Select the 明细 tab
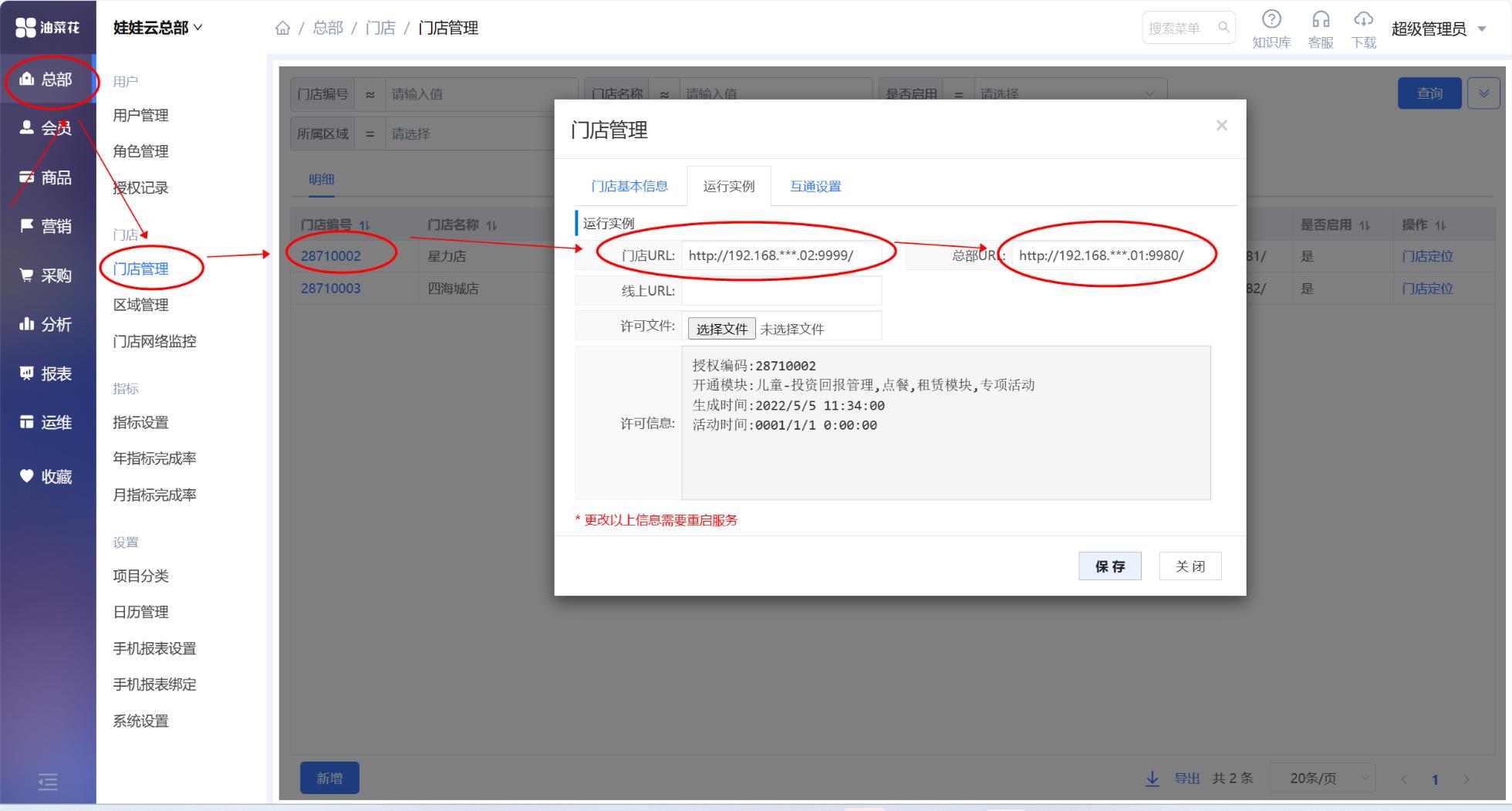 coord(322,179)
